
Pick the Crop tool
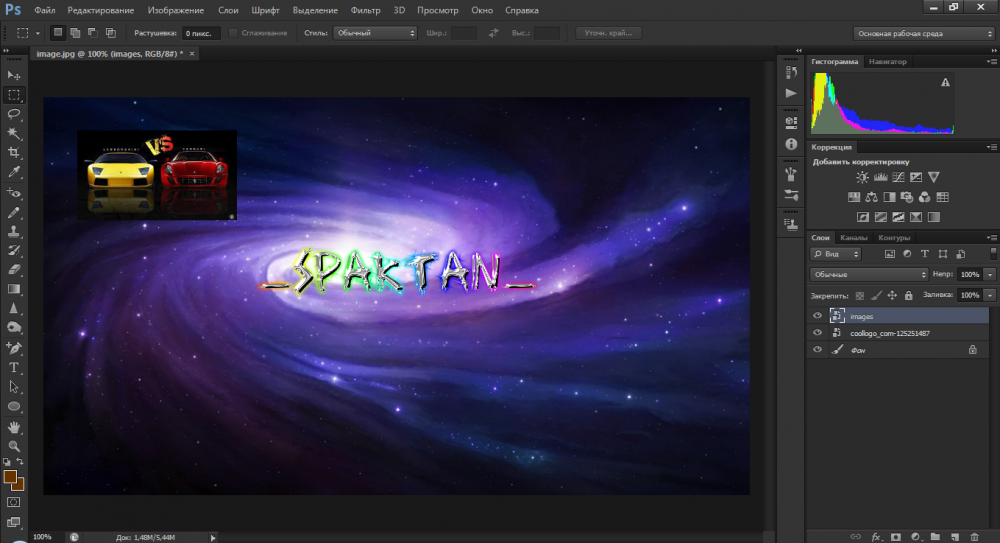14,153
